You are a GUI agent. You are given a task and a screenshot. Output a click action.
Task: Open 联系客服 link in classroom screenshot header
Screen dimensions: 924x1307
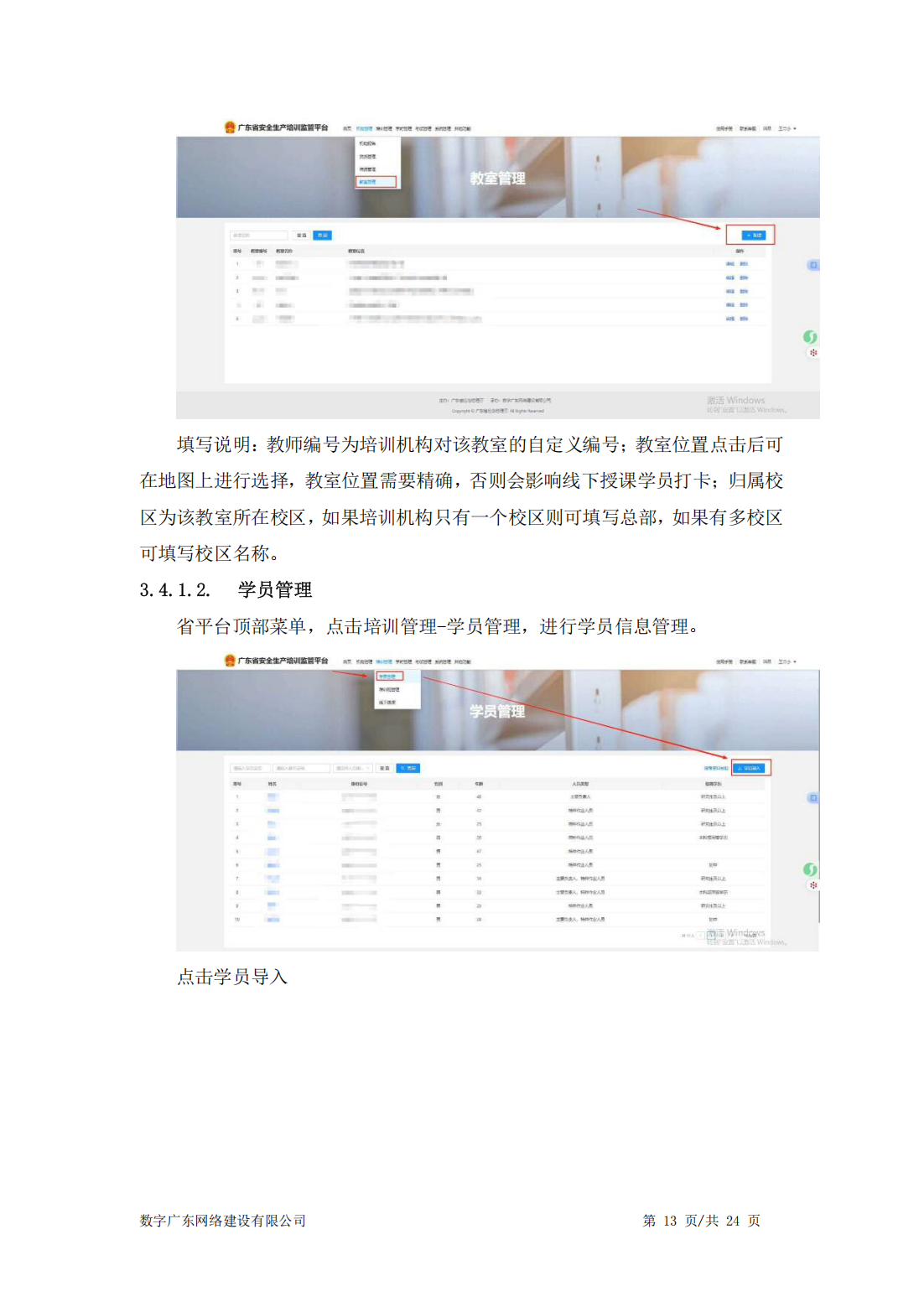[x=747, y=129]
